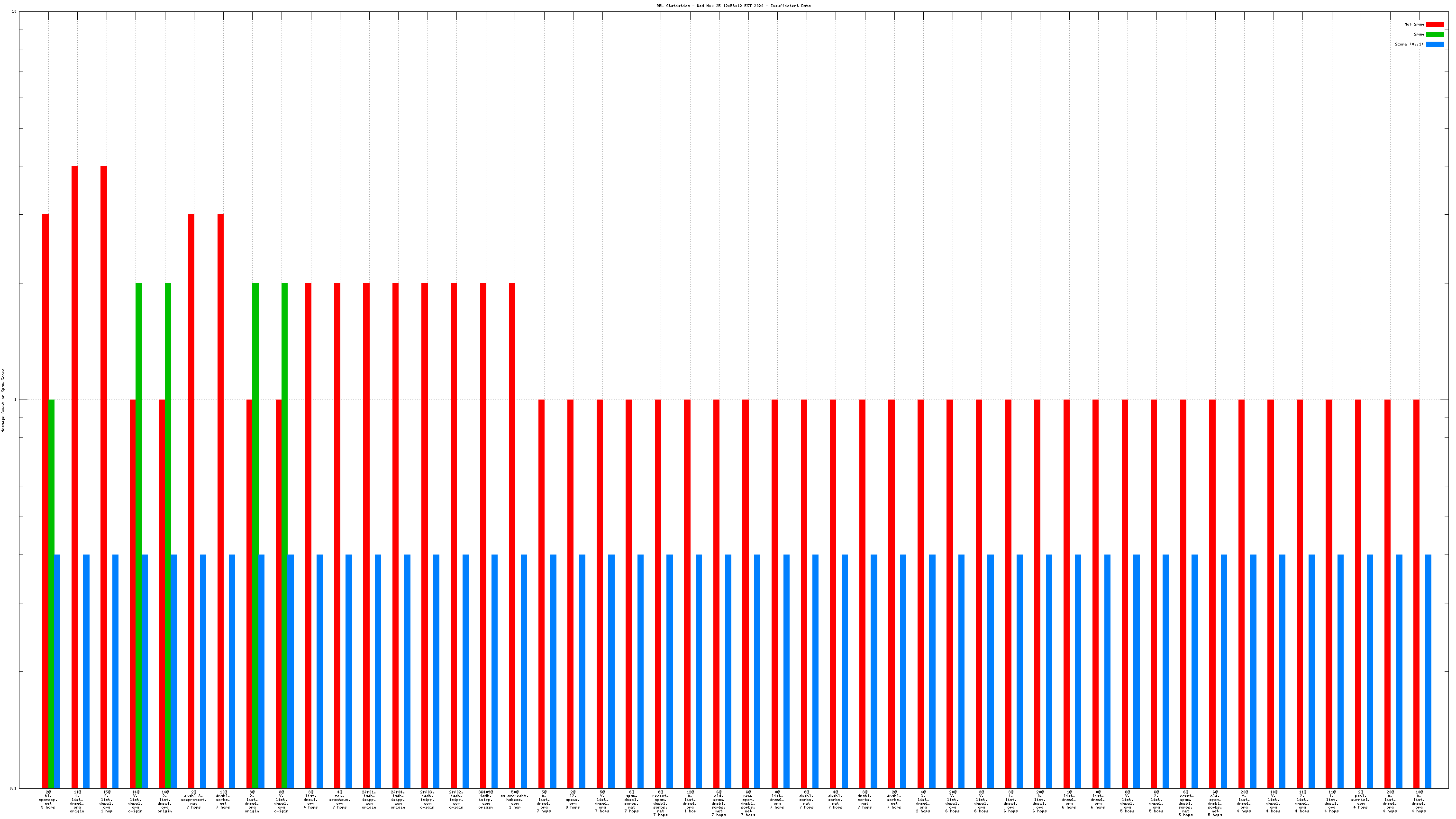Click the red bar above dnsbl-3.uceprotect.net
This screenshot has width=1456, height=819.
coord(191,501)
